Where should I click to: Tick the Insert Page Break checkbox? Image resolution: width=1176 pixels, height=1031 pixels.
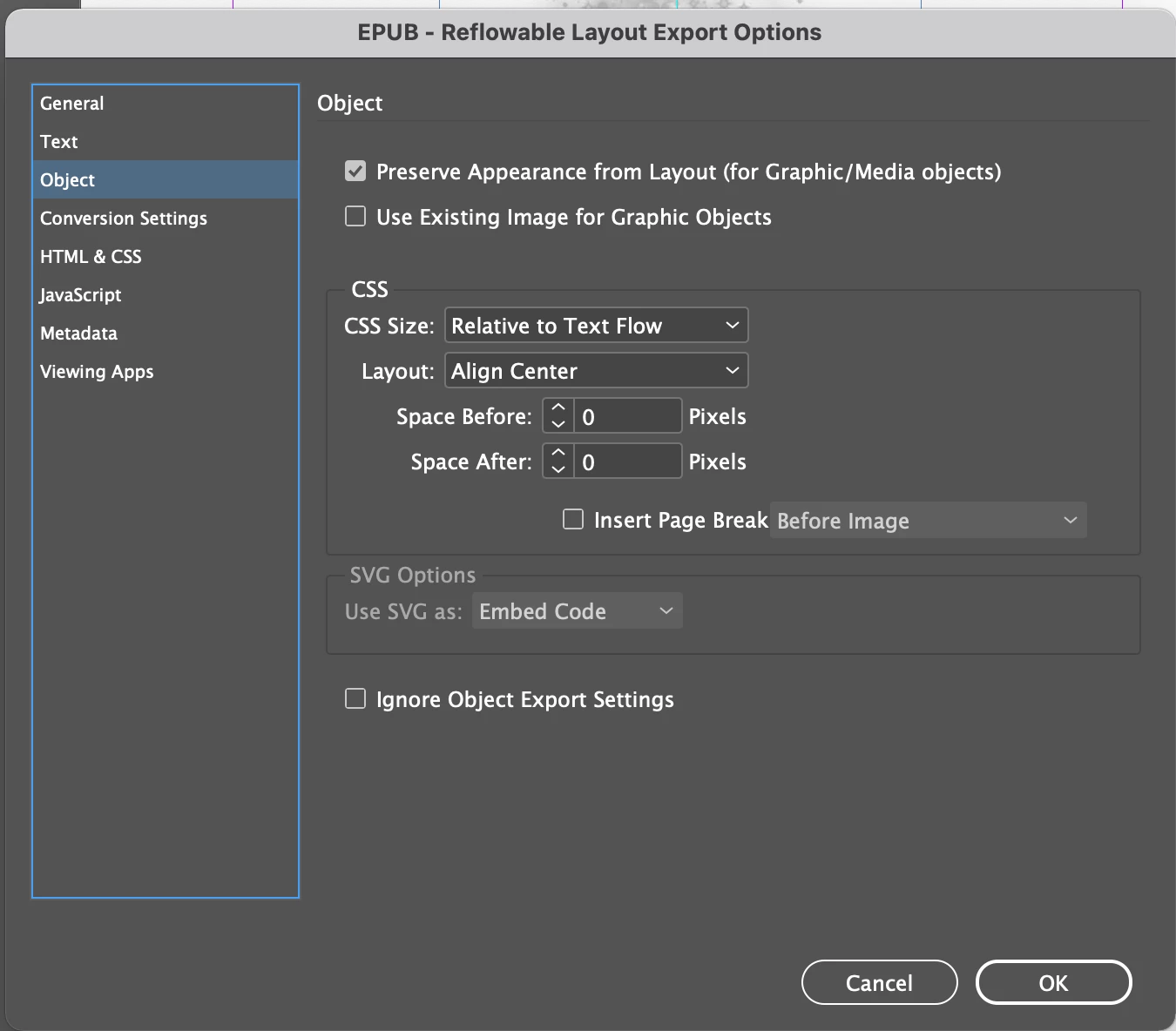[x=573, y=520]
